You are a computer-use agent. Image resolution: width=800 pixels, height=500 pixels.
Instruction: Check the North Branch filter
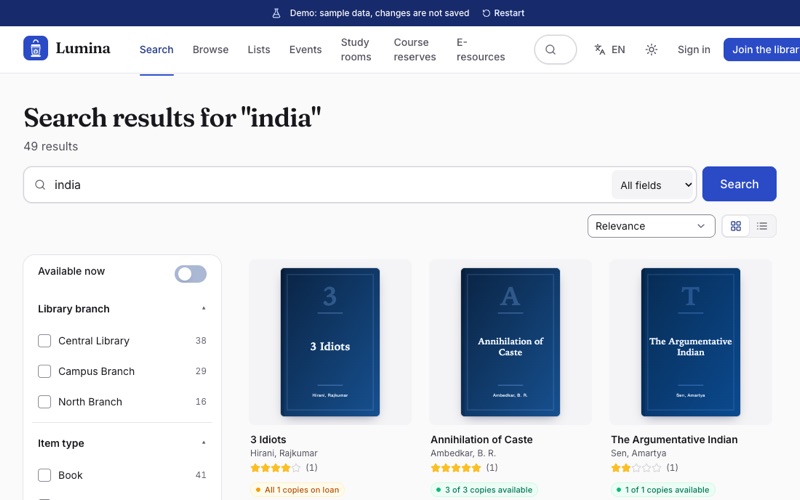[44, 402]
